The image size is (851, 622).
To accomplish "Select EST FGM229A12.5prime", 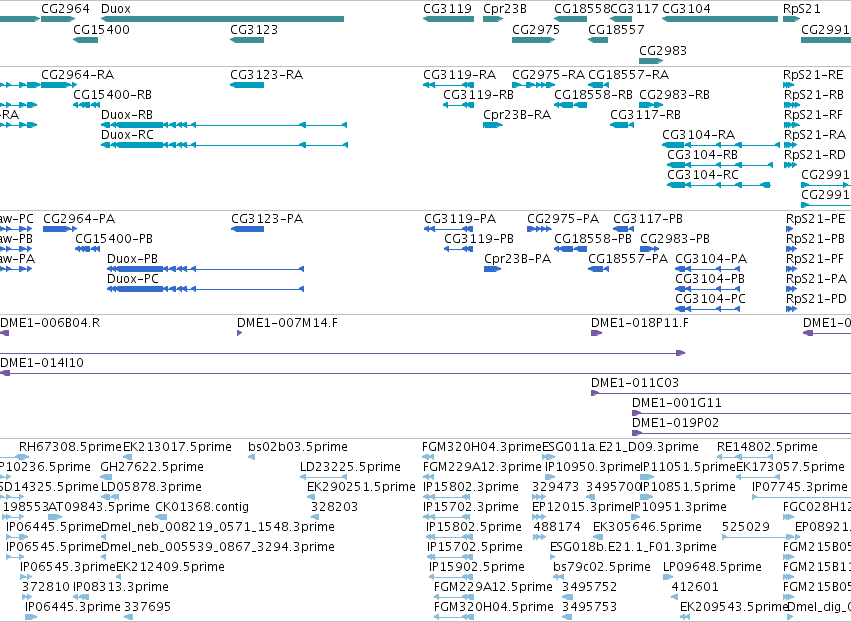I will (453, 598).
